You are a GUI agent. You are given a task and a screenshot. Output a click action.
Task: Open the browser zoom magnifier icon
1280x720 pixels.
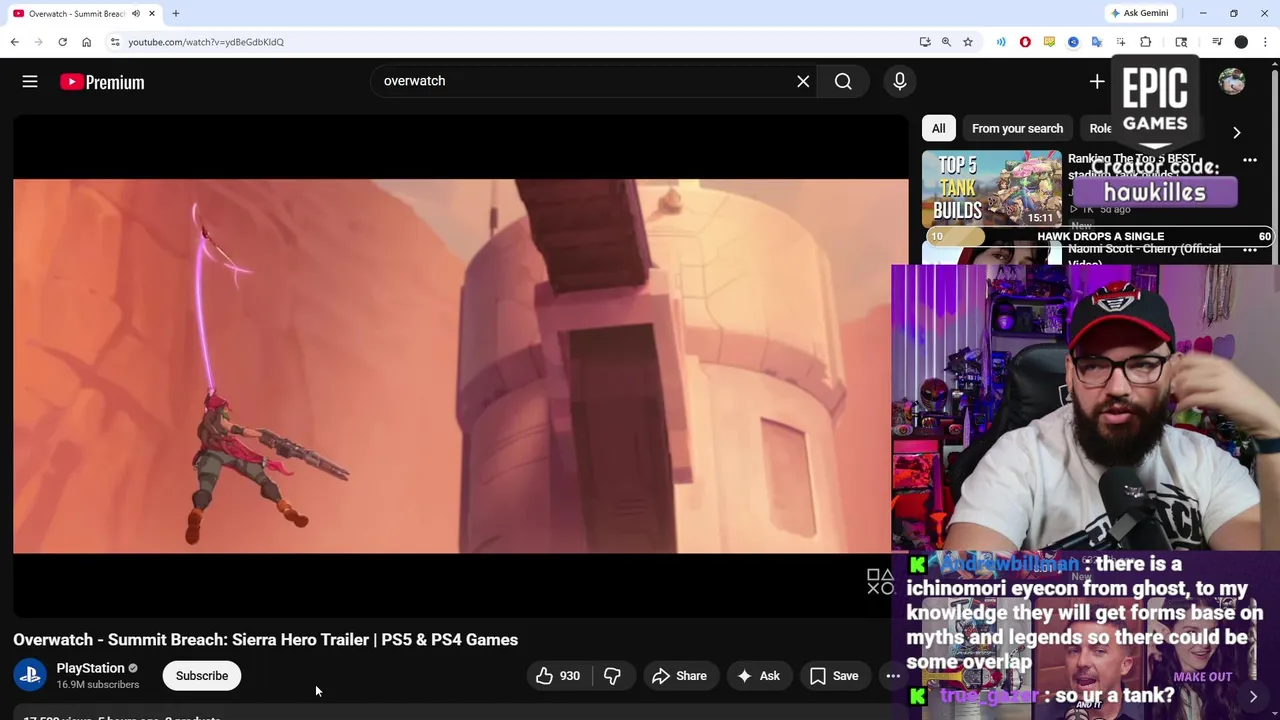coord(946,42)
